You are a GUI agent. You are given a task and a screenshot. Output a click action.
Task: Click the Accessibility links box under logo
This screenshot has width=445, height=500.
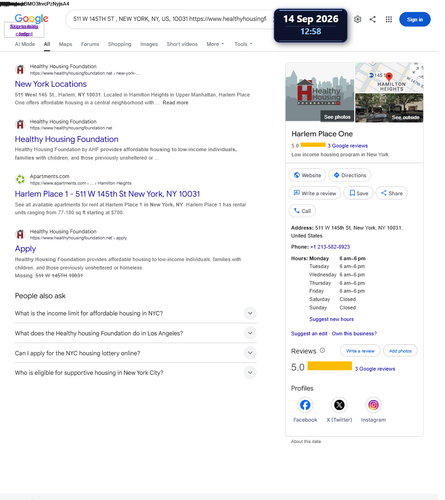click(x=24, y=30)
